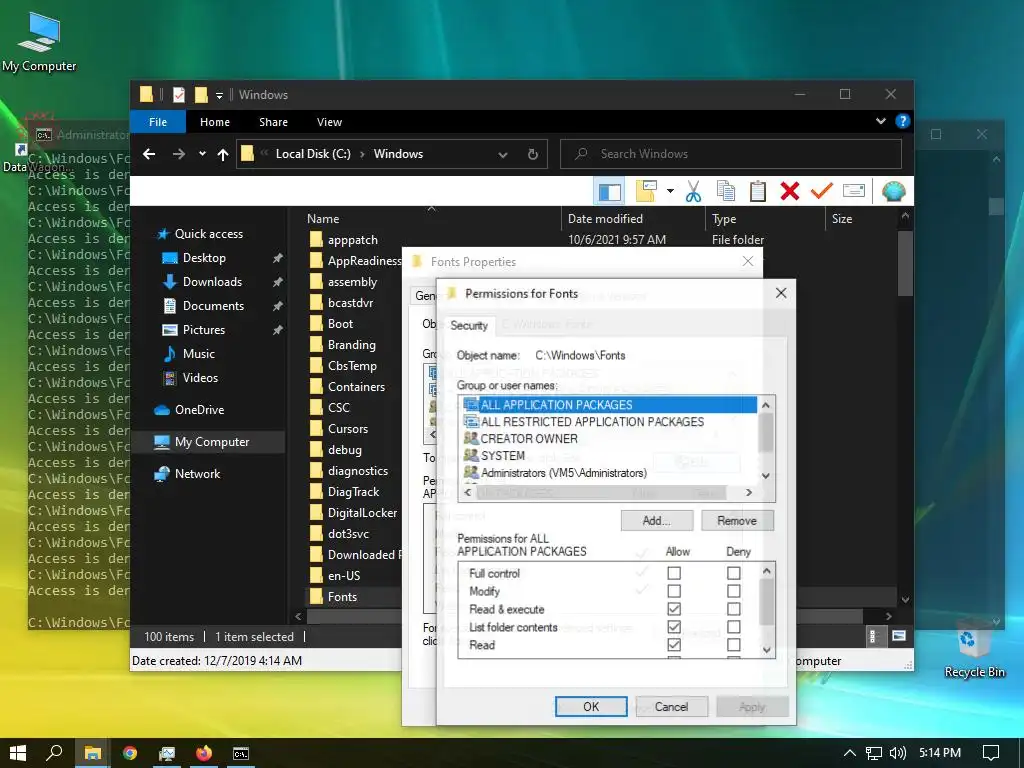Open the address bar history dropdown
The image size is (1024, 768).
(503, 155)
